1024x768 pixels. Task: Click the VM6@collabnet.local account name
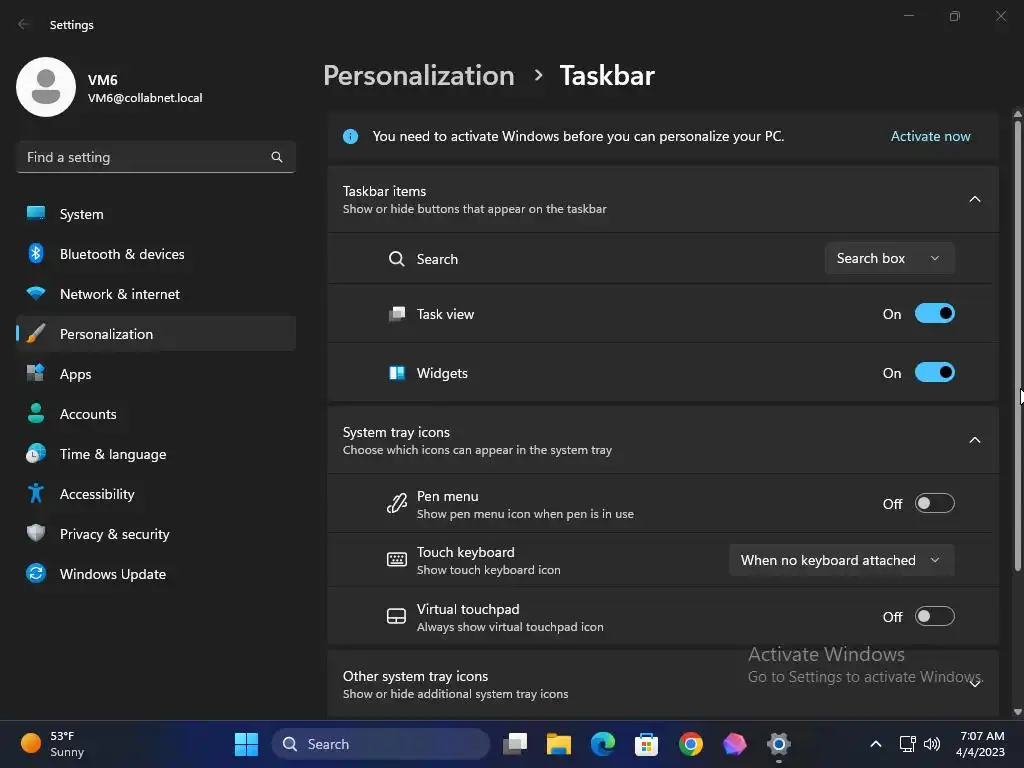(x=145, y=98)
